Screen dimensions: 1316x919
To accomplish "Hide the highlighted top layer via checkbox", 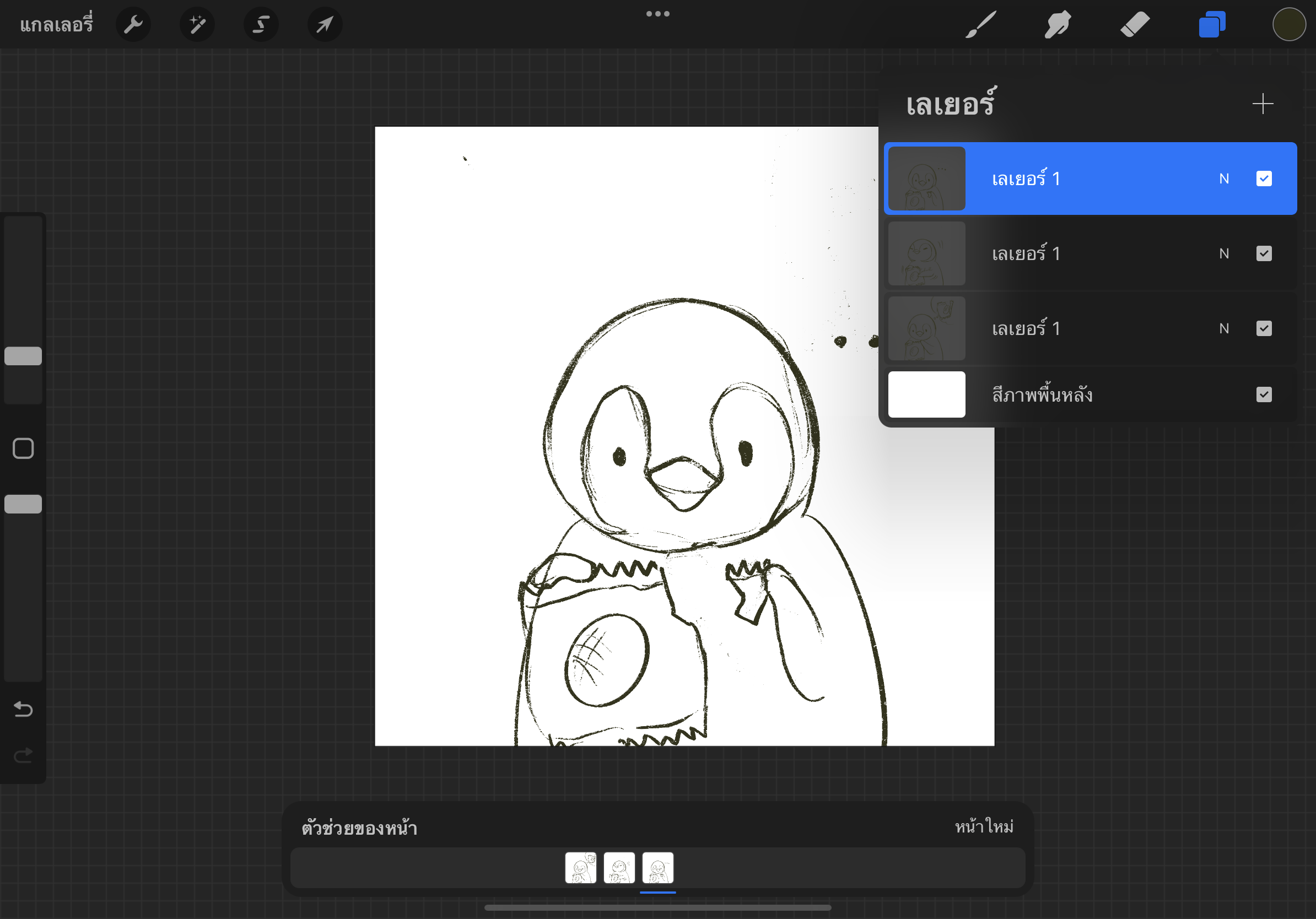I will tap(1263, 179).
